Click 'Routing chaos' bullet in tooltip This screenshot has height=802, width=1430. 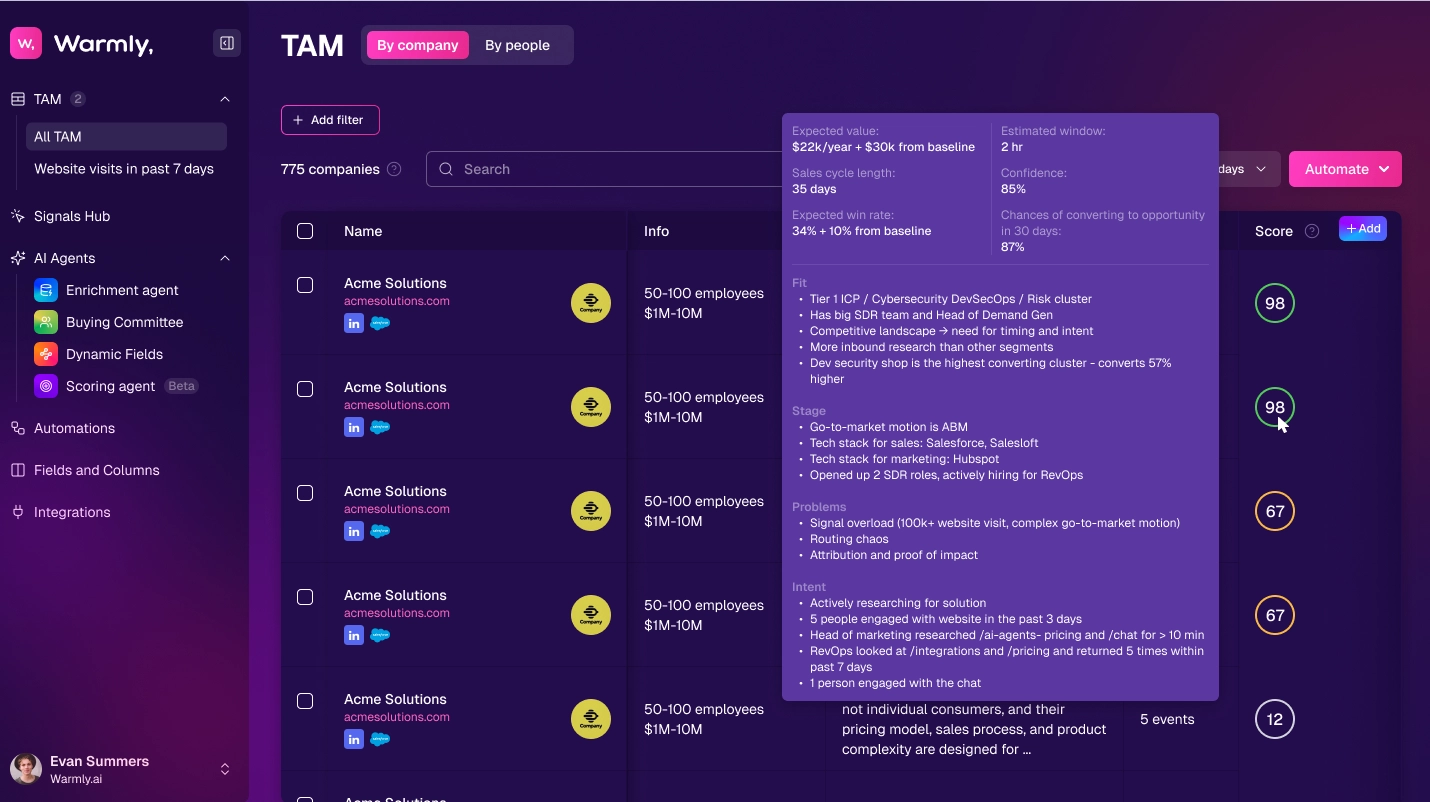click(x=849, y=539)
